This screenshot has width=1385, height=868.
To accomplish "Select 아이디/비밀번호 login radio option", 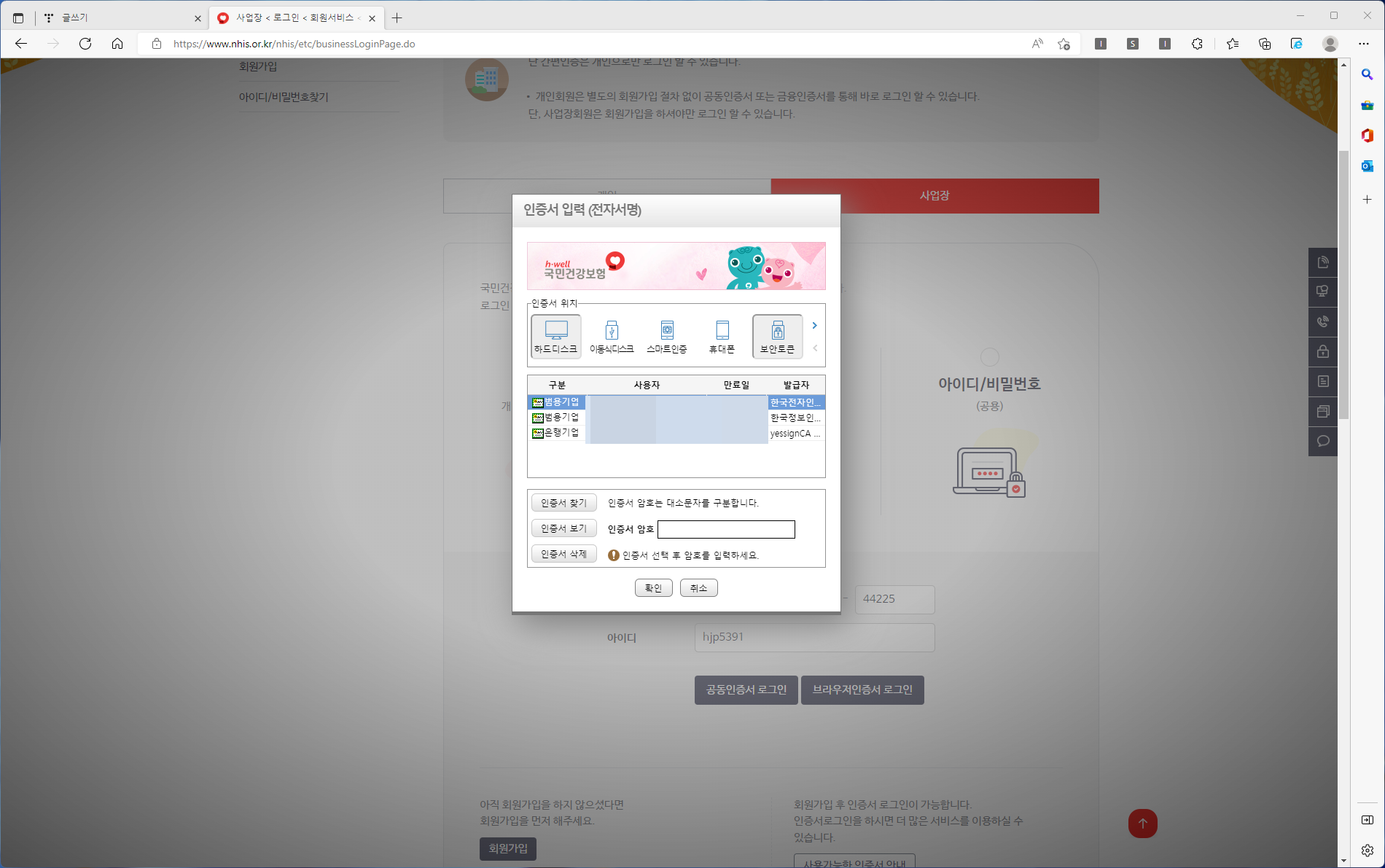I will (990, 357).
